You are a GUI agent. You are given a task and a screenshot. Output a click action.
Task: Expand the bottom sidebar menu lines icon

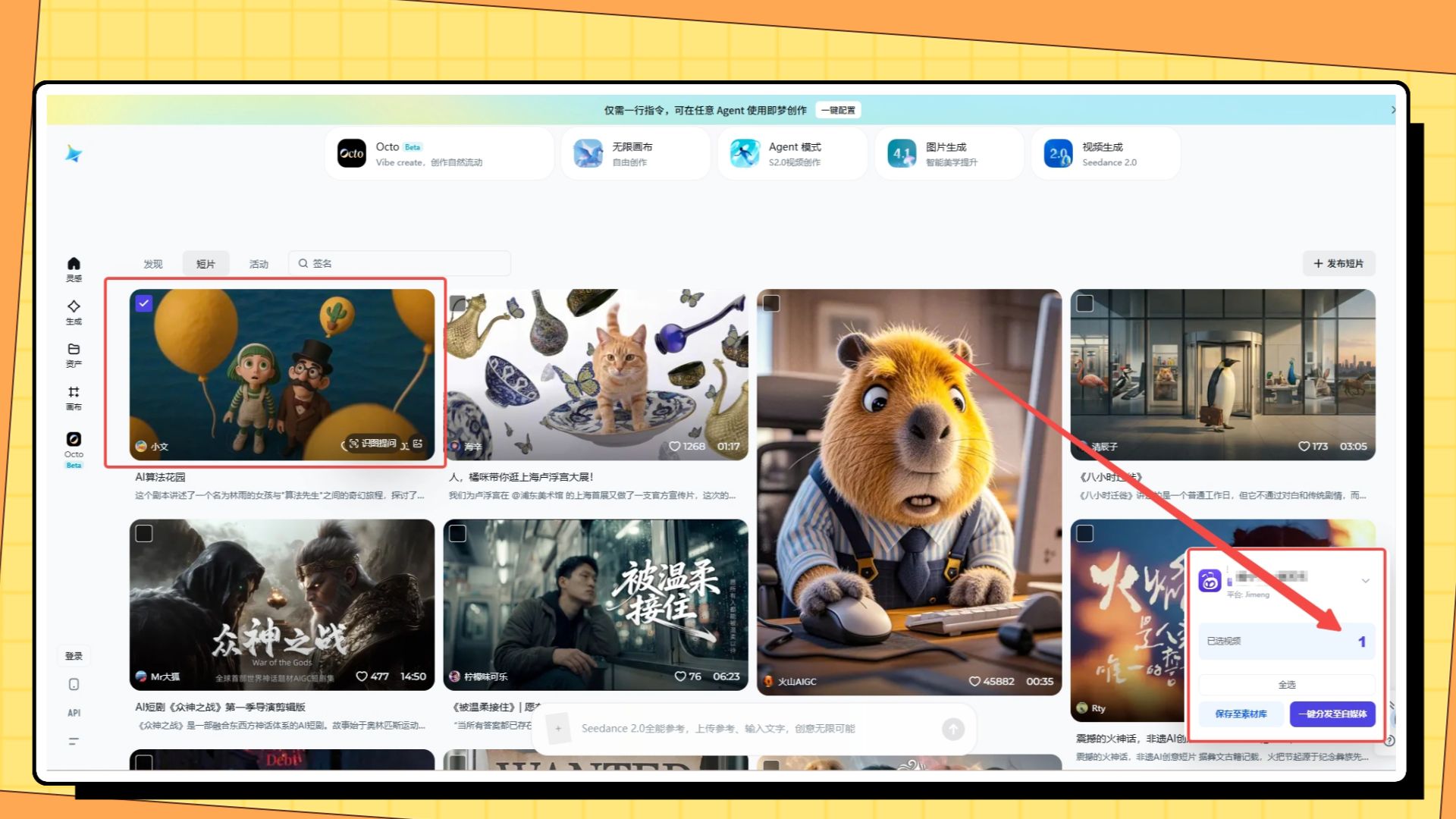74,741
